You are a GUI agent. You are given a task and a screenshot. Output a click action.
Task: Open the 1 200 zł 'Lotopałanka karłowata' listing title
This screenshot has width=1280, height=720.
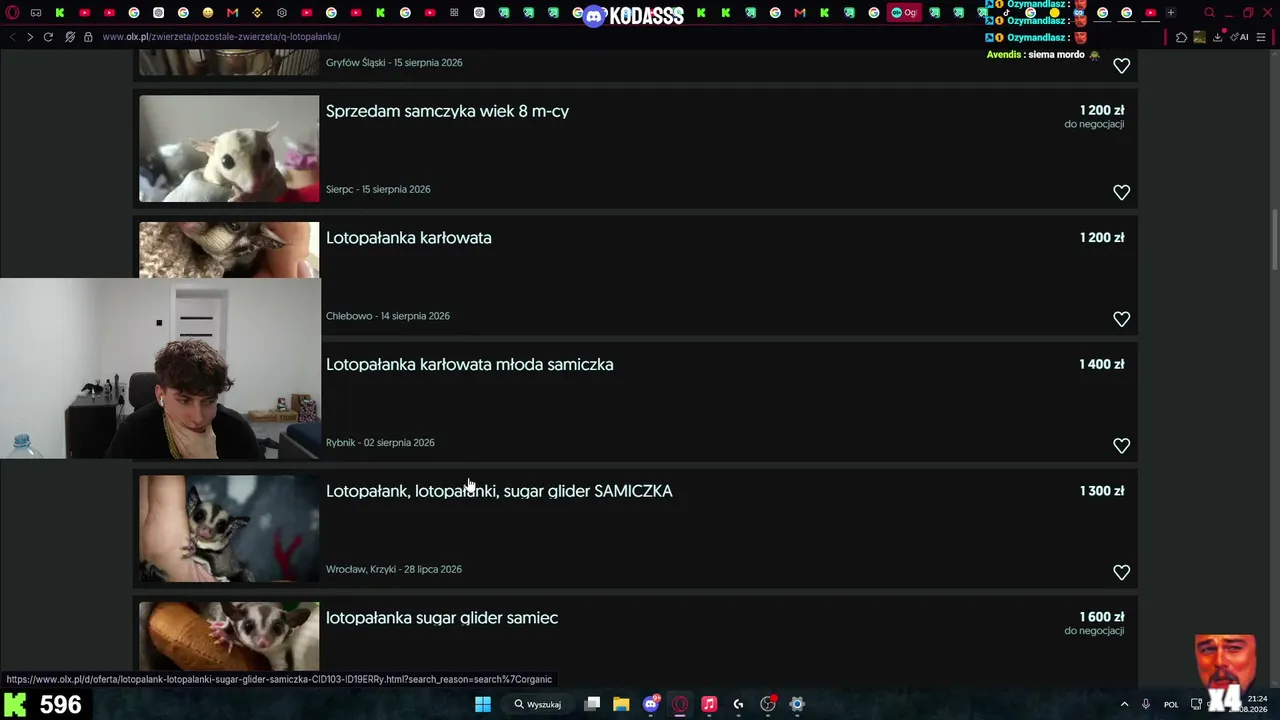pyautogui.click(x=408, y=238)
